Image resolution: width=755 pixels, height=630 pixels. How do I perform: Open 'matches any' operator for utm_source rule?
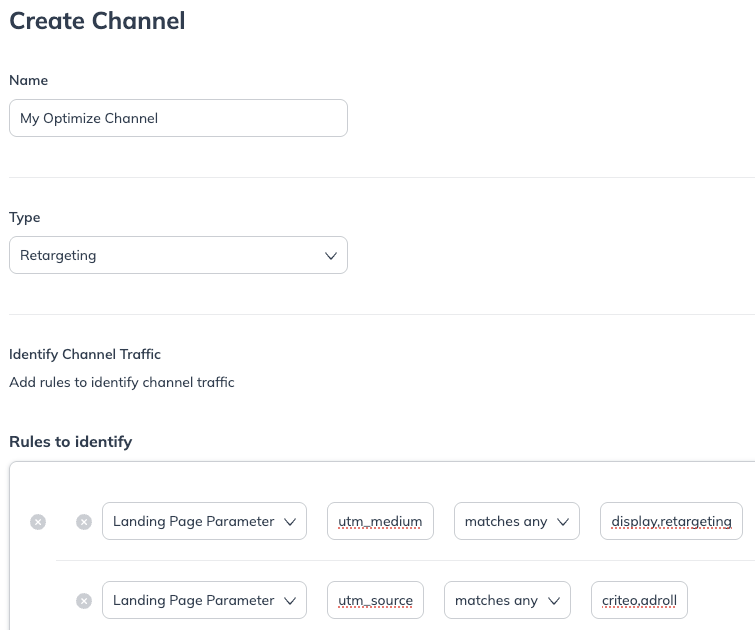pyautogui.click(x=507, y=601)
